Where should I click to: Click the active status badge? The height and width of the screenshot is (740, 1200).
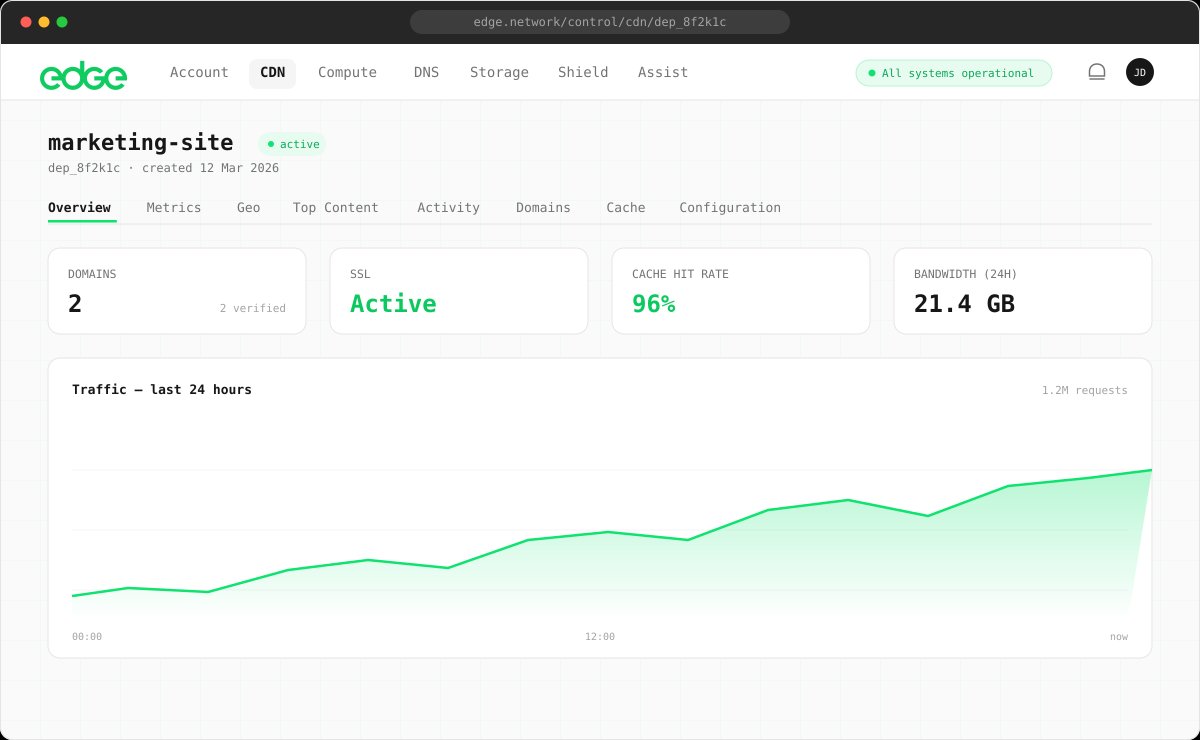point(292,144)
